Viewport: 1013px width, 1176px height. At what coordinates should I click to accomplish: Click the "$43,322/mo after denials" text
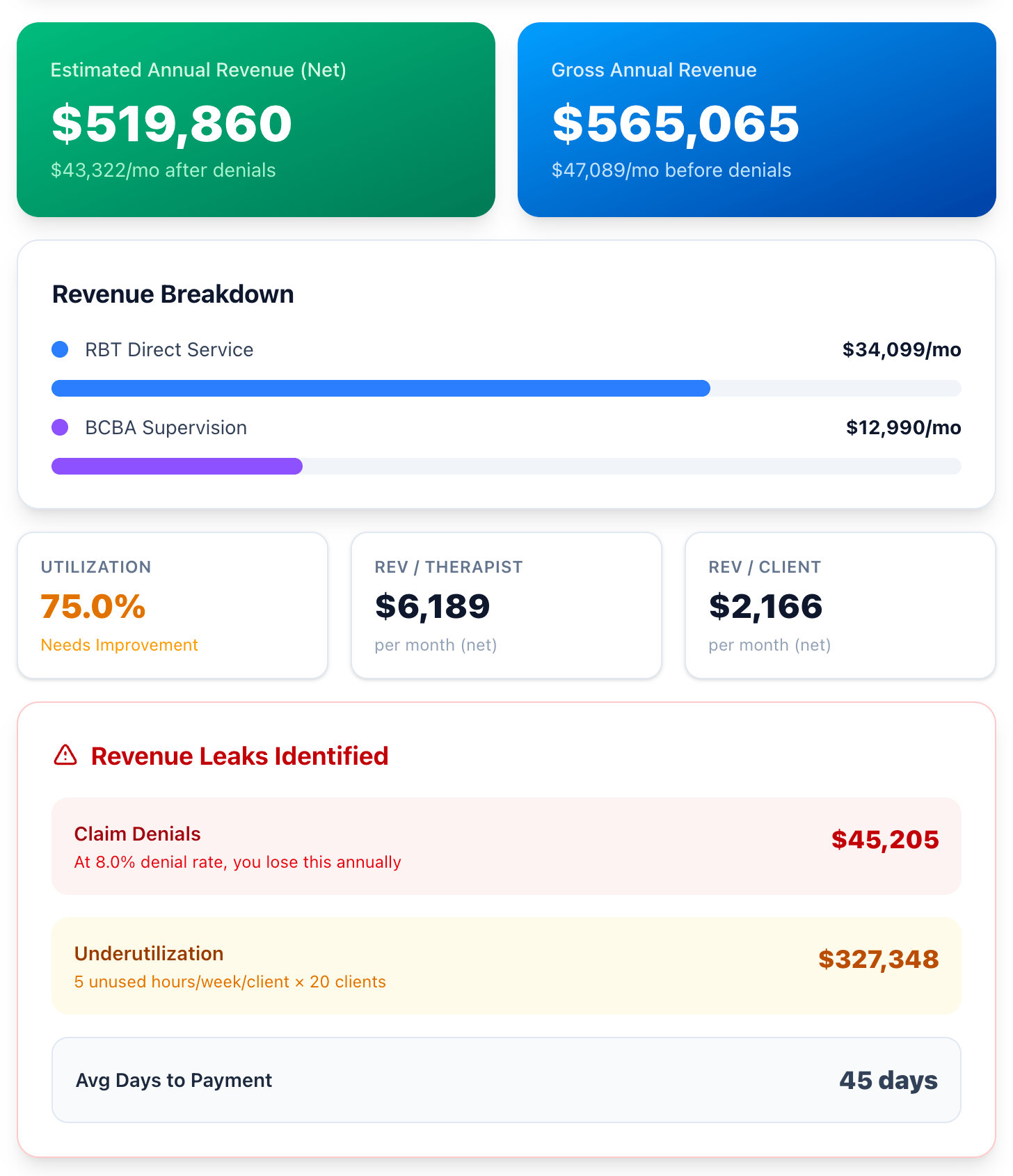[x=163, y=170]
